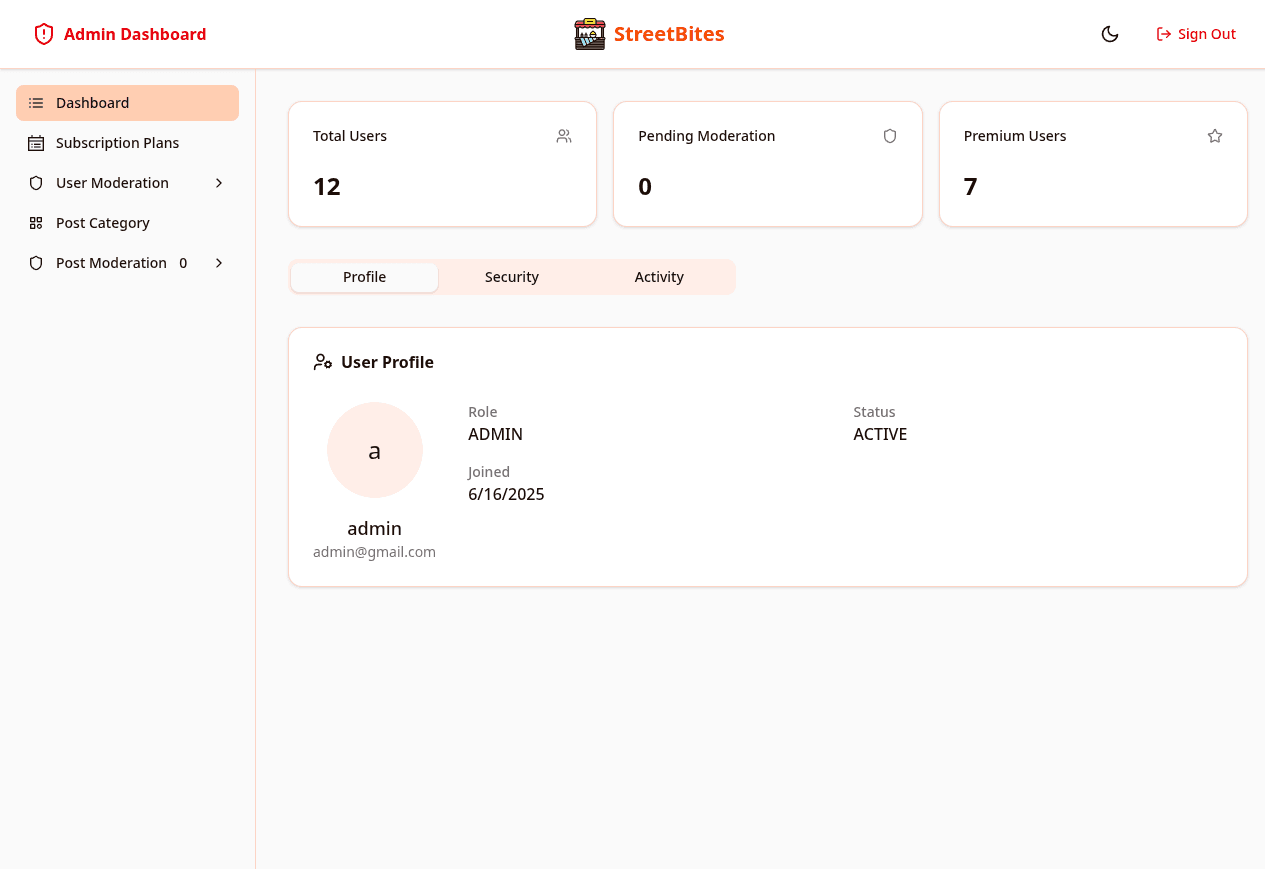Open Post Moderation in the sidebar
This screenshot has width=1265, height=869.
point(127,263)
